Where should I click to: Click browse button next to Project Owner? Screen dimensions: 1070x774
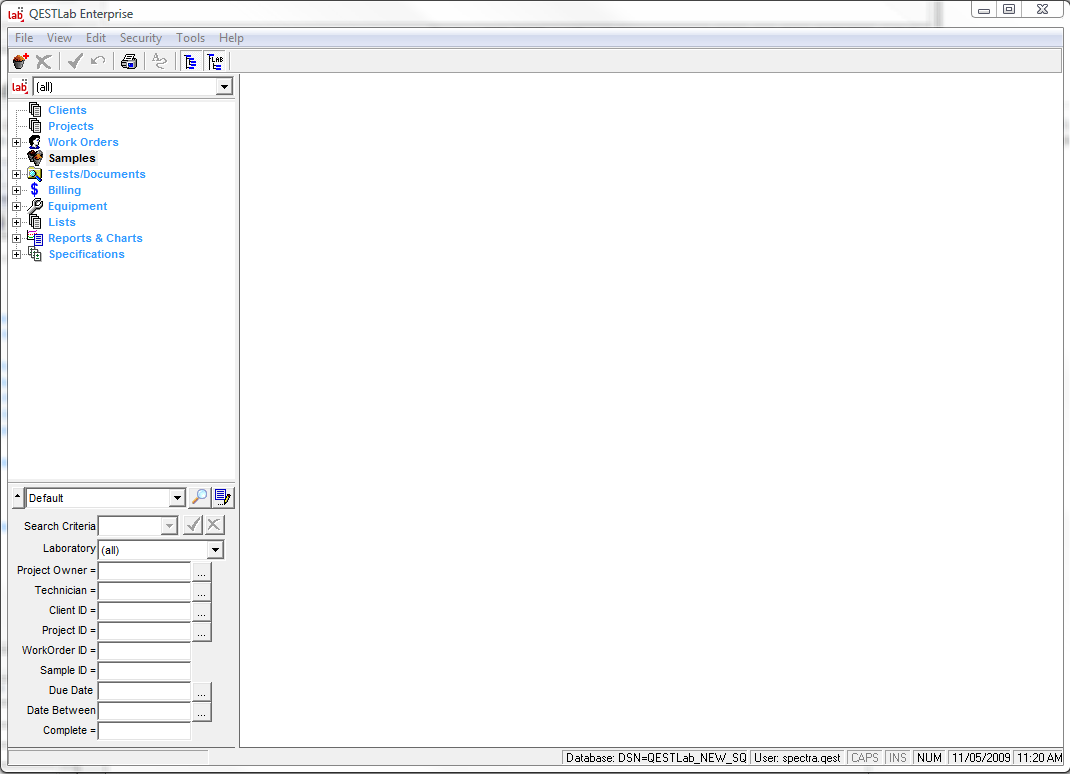point(202,572)
